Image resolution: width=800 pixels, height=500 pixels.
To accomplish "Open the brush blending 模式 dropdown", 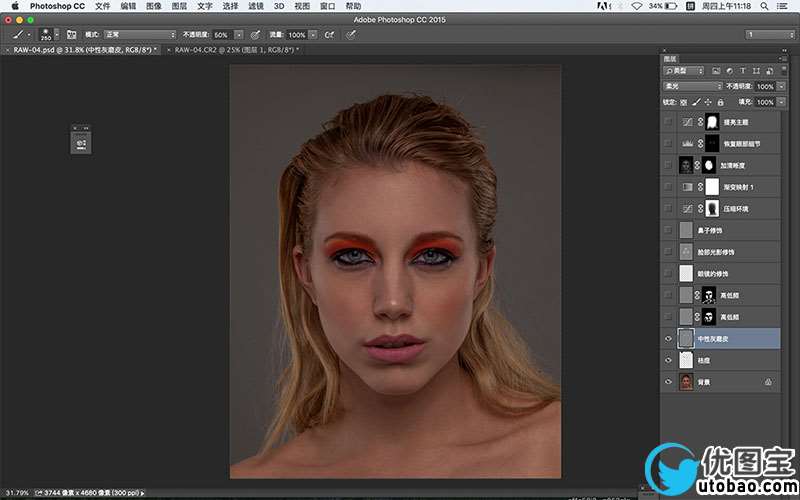I will point(140,34).
